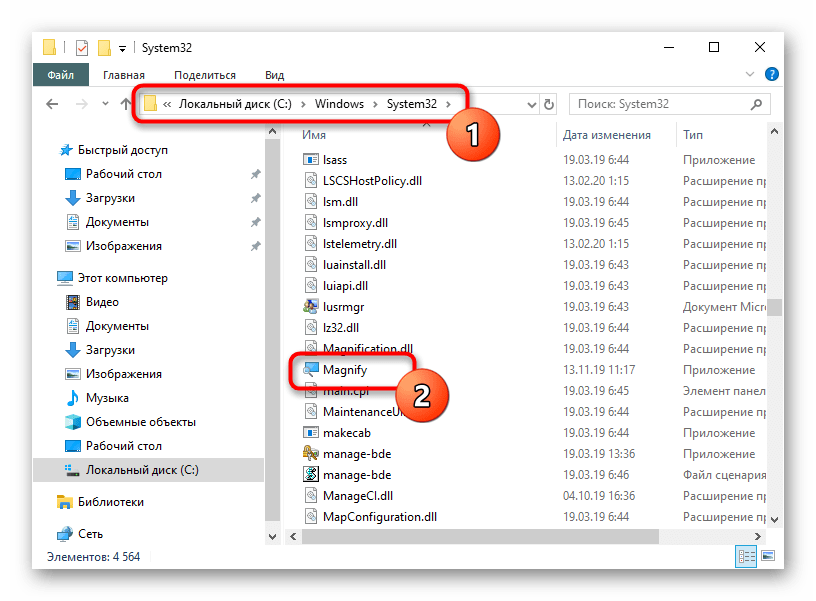This screenshot has width=816, height=601.
Task: Click Windows in the address path
Action: (339, 104)
